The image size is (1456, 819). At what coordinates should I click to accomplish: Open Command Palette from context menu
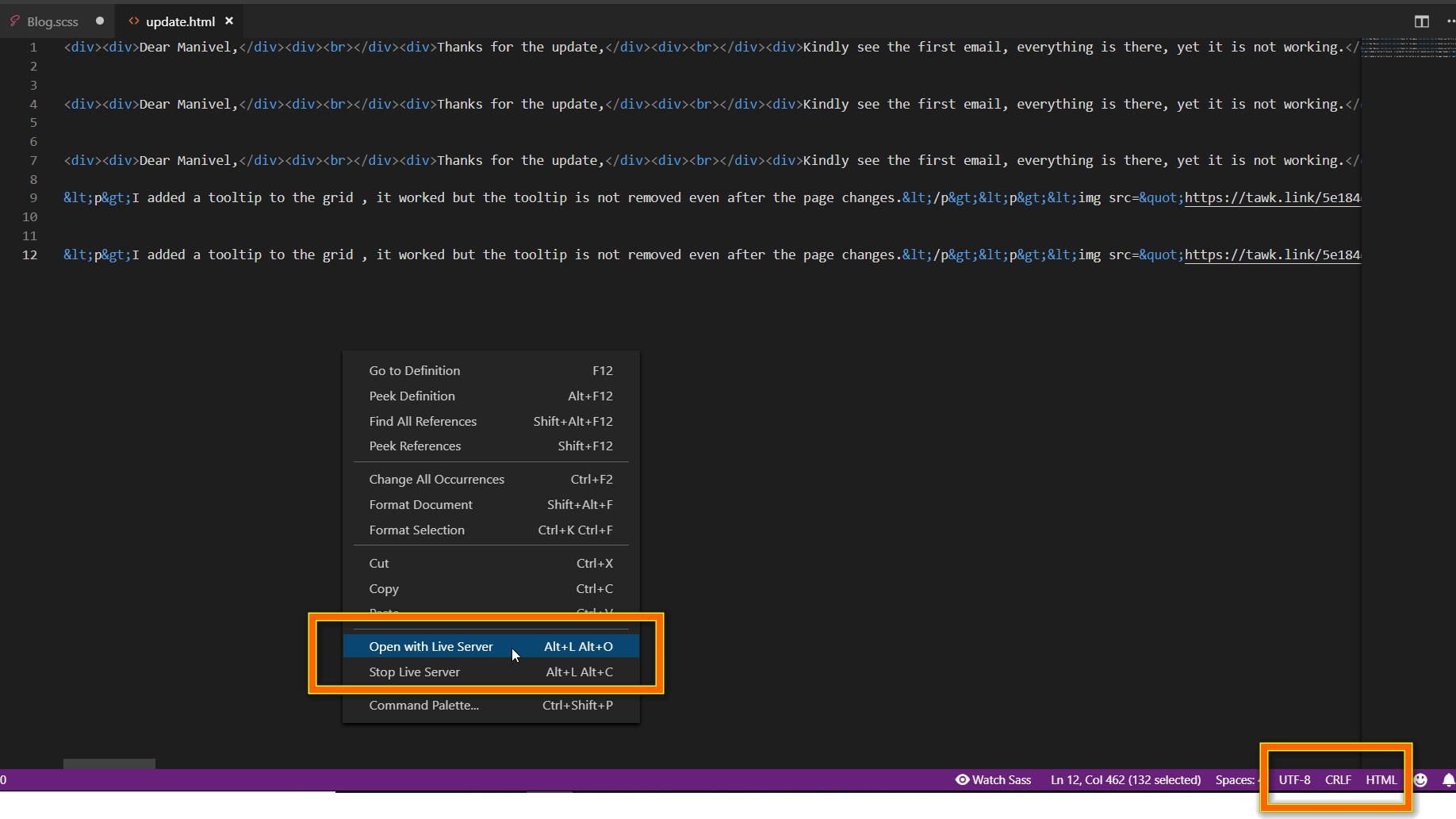pos(423,706)
